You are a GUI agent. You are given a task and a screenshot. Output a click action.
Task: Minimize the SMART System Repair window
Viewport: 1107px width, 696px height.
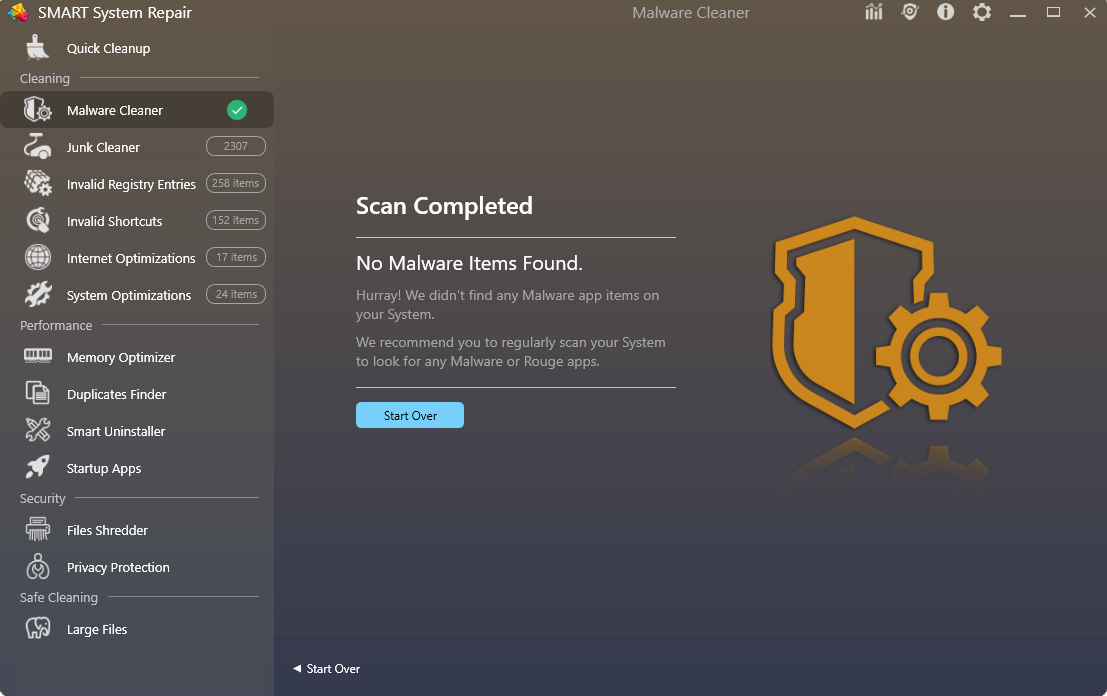pos(1017,13)
